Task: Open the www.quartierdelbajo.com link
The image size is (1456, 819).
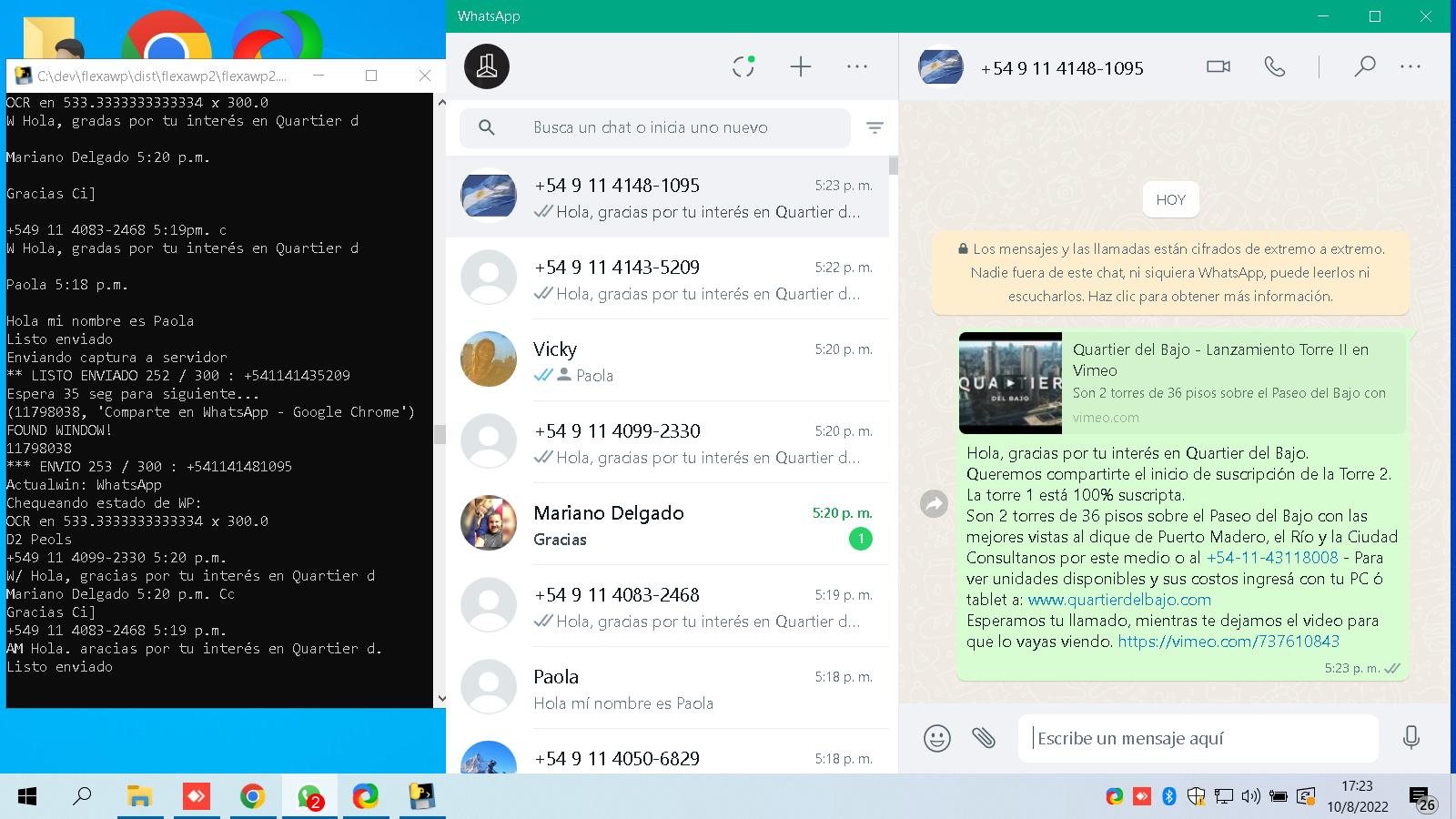Action: [x=1119, y=600]
